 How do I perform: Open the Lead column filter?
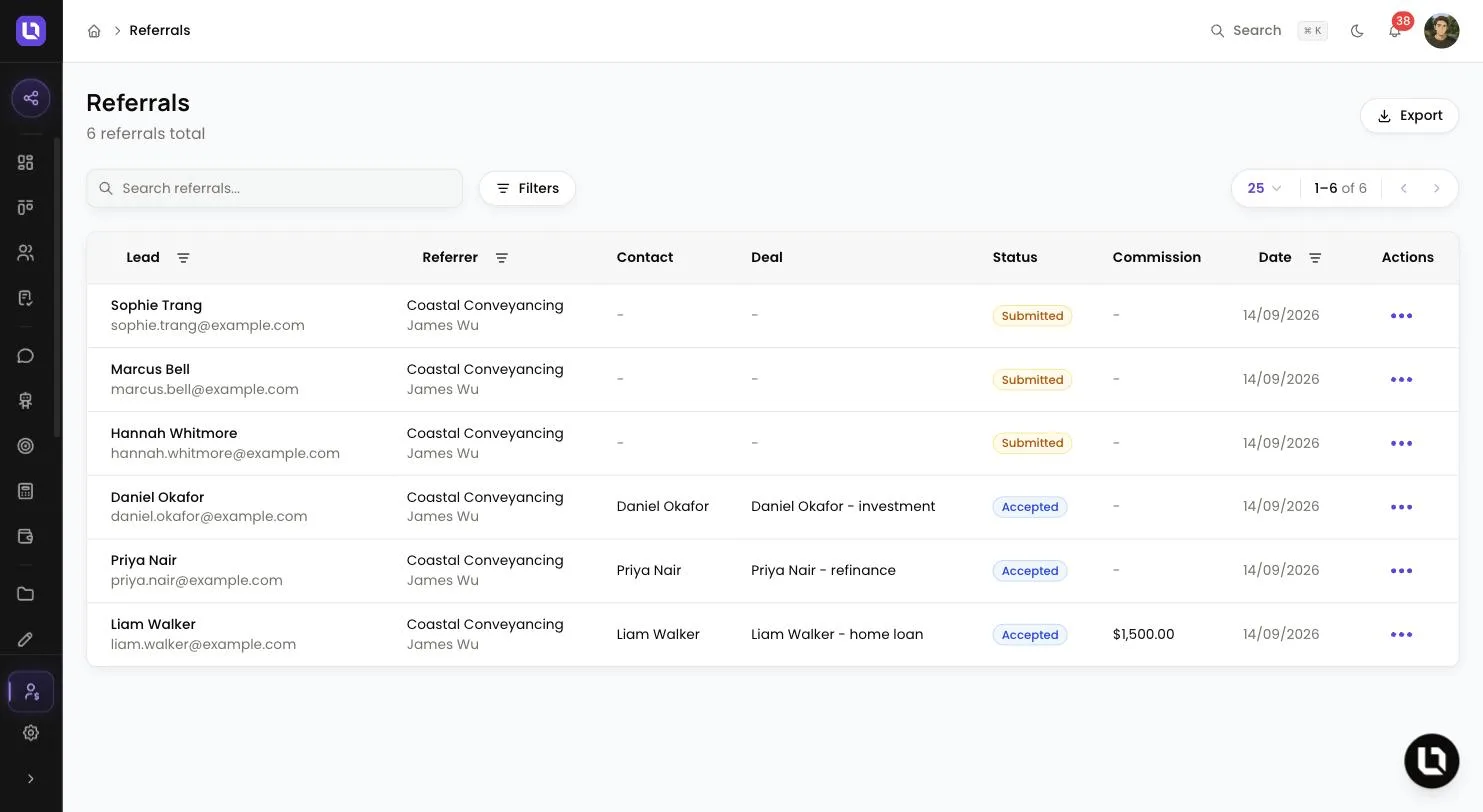coord(183,258)
